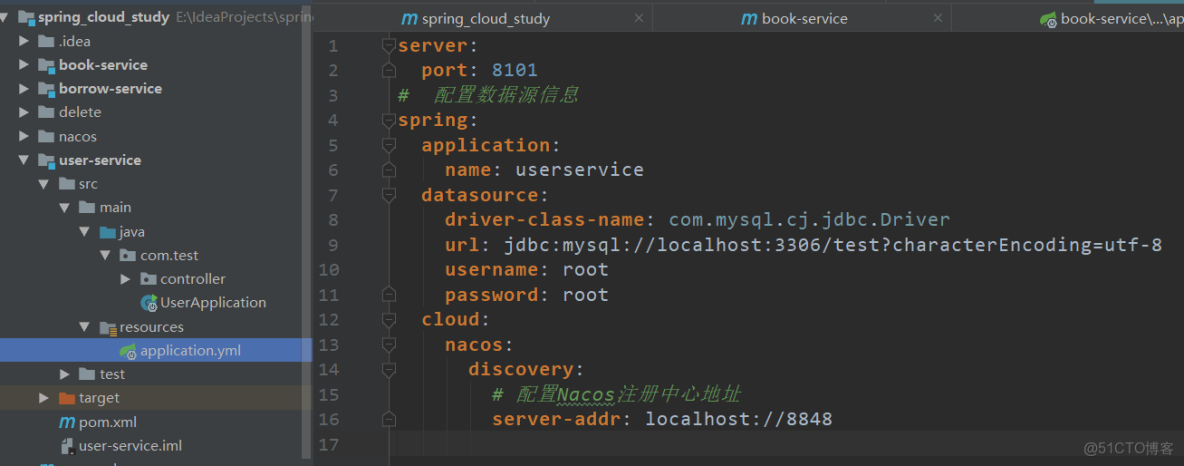Viewport: 1184px width, 466px height.
Task: Expand the nacos folder
Action: click(x=23, y=137)
